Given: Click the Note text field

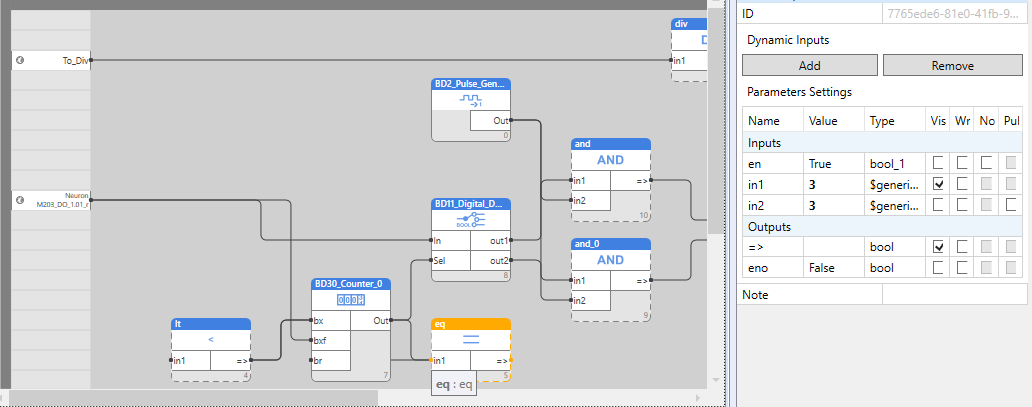Looking at the screenshot, I should click(953, 294).
